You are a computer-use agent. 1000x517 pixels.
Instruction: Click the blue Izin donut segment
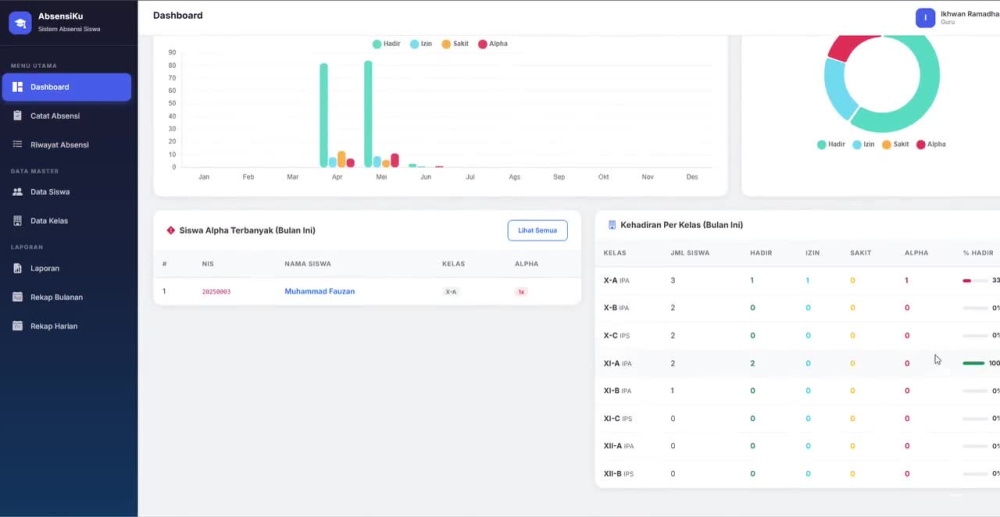pos(837,89)
